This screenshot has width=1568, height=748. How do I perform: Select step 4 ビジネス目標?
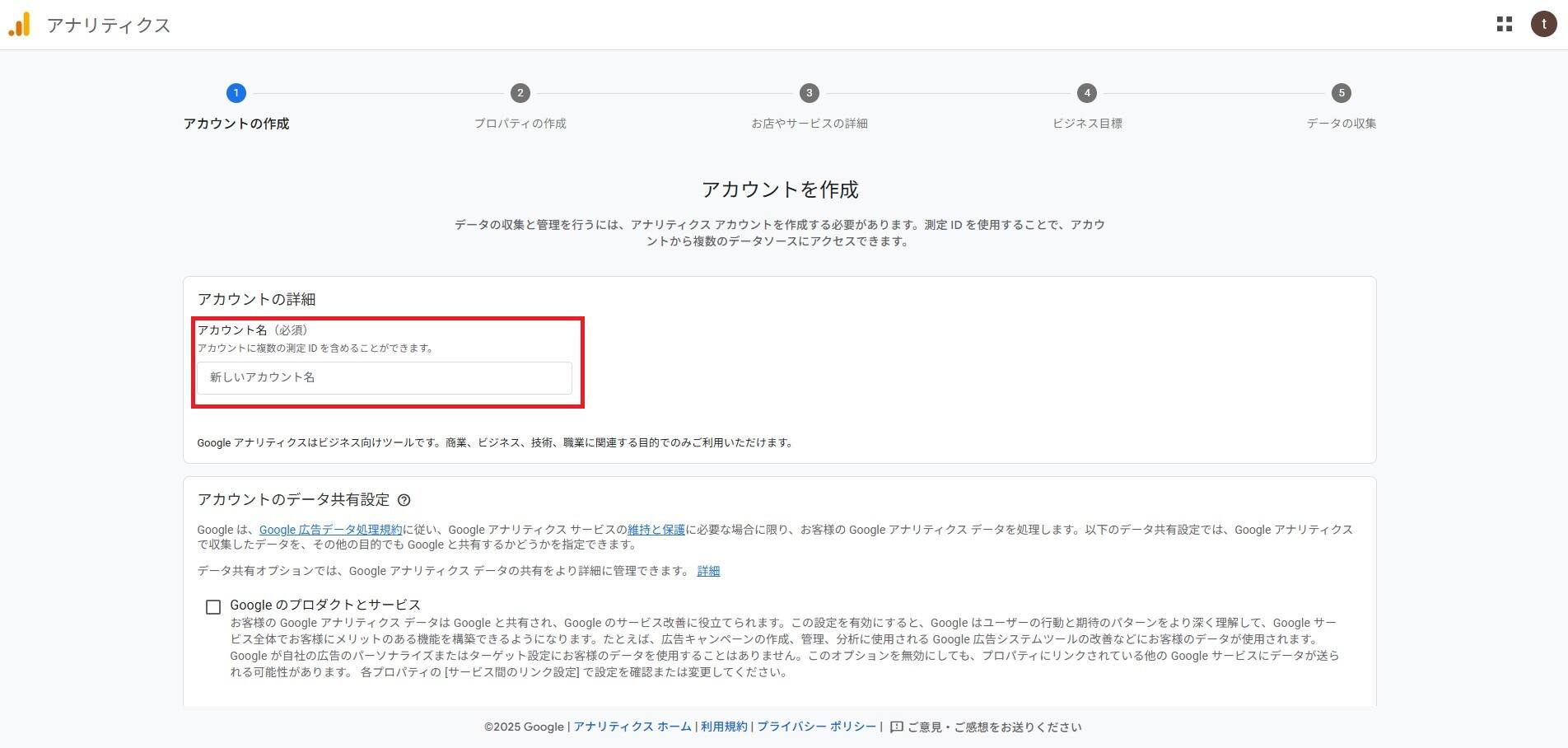(1087, 107)
